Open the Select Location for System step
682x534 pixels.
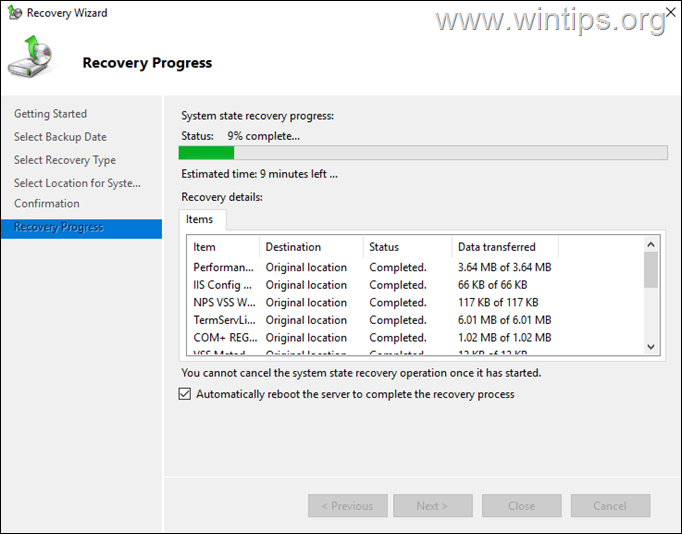coord(77,183)
